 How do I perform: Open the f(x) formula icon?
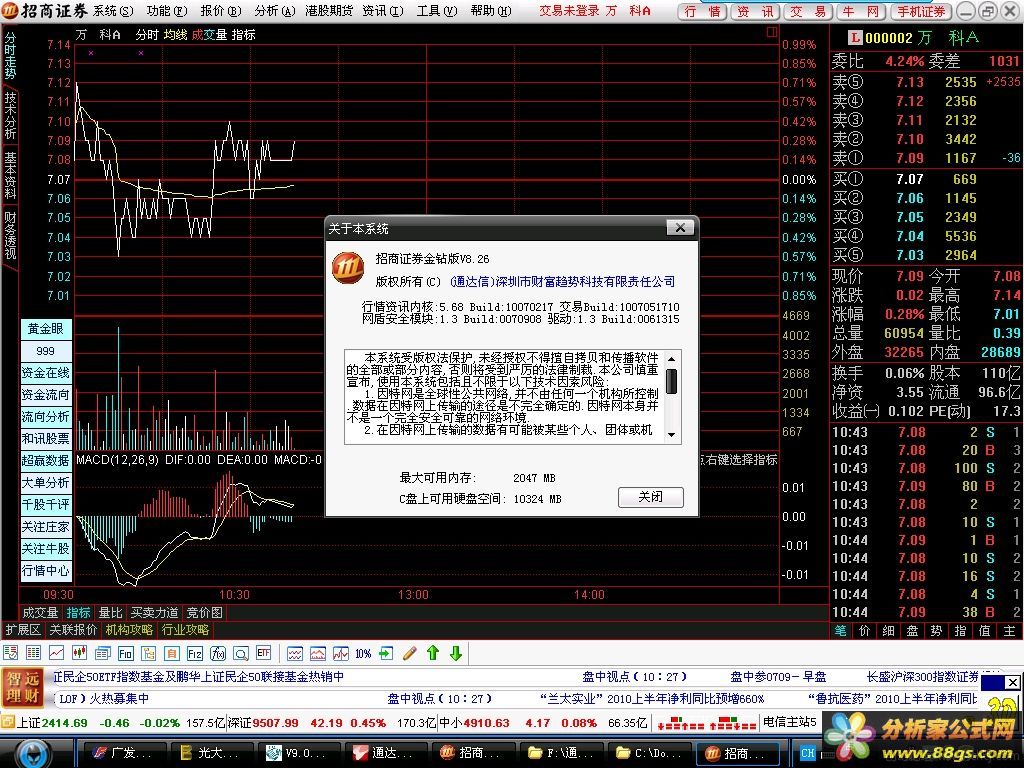217,652
